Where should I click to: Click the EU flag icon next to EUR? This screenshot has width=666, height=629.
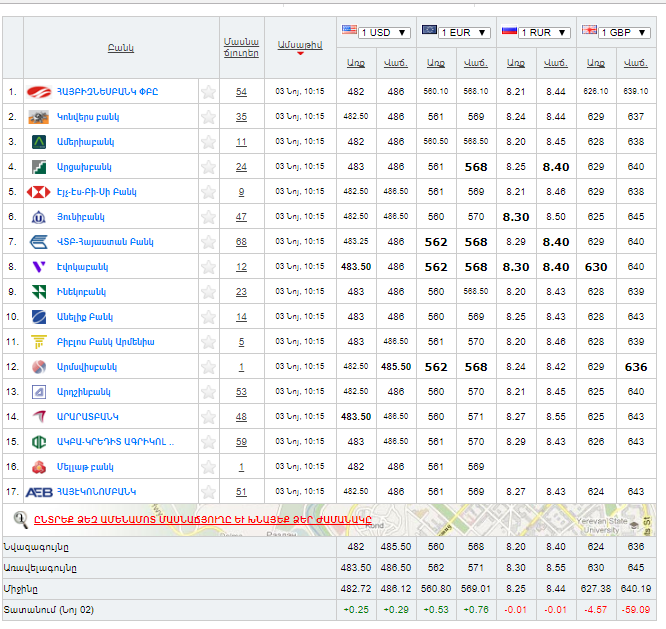429,30
